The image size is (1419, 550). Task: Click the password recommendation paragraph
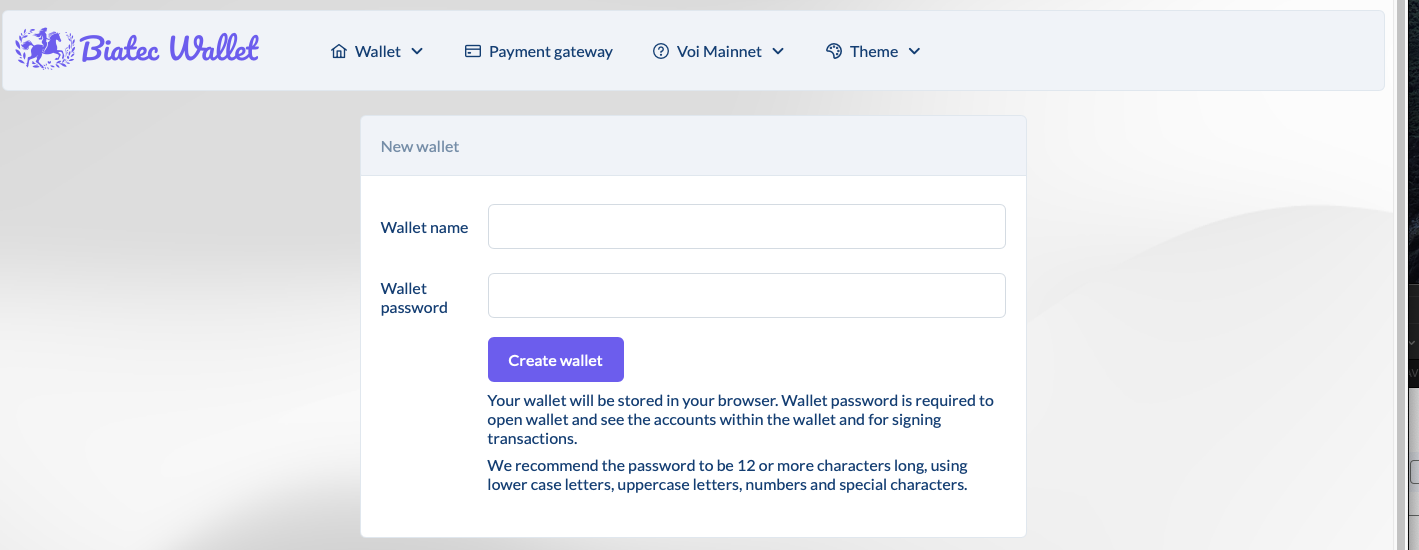pos(727,476)
